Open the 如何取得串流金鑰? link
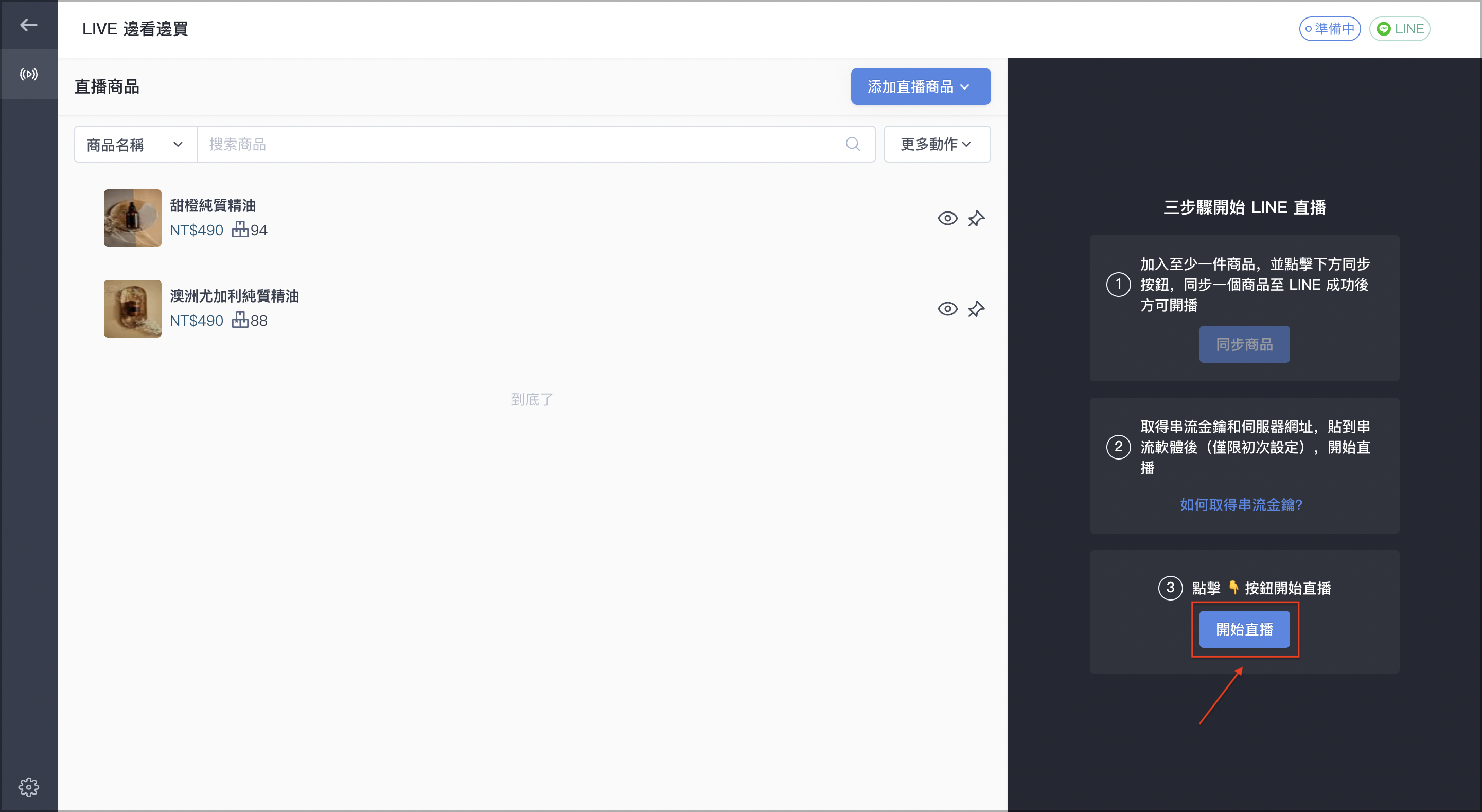Image resolution: width=1482 pixels, height=812 pixels. (1241, 505)
